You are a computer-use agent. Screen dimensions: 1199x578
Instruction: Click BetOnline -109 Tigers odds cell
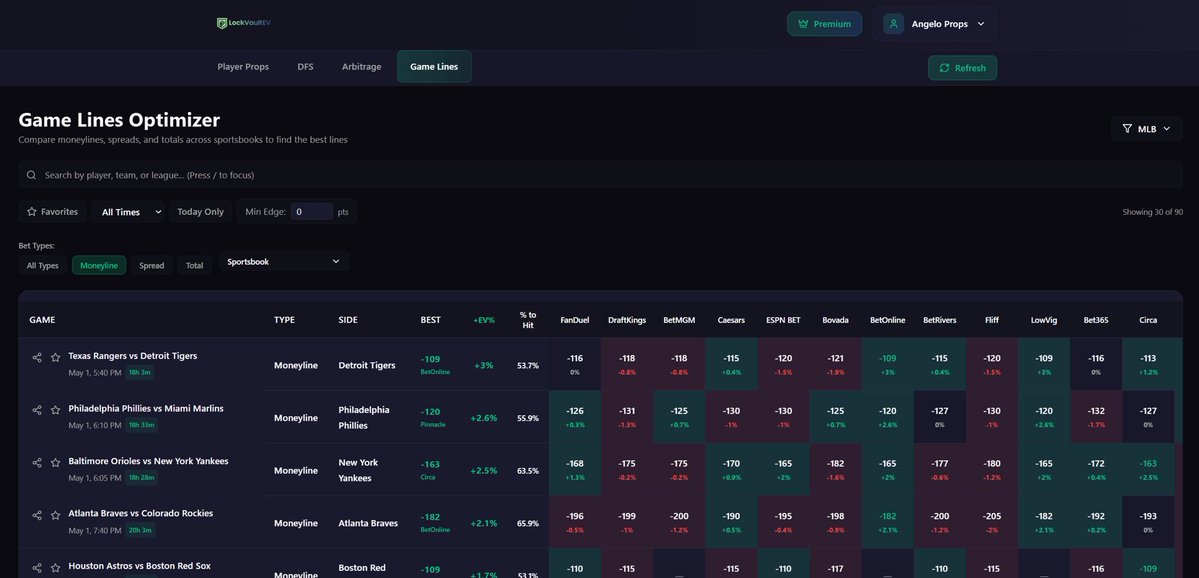point(888,364)
